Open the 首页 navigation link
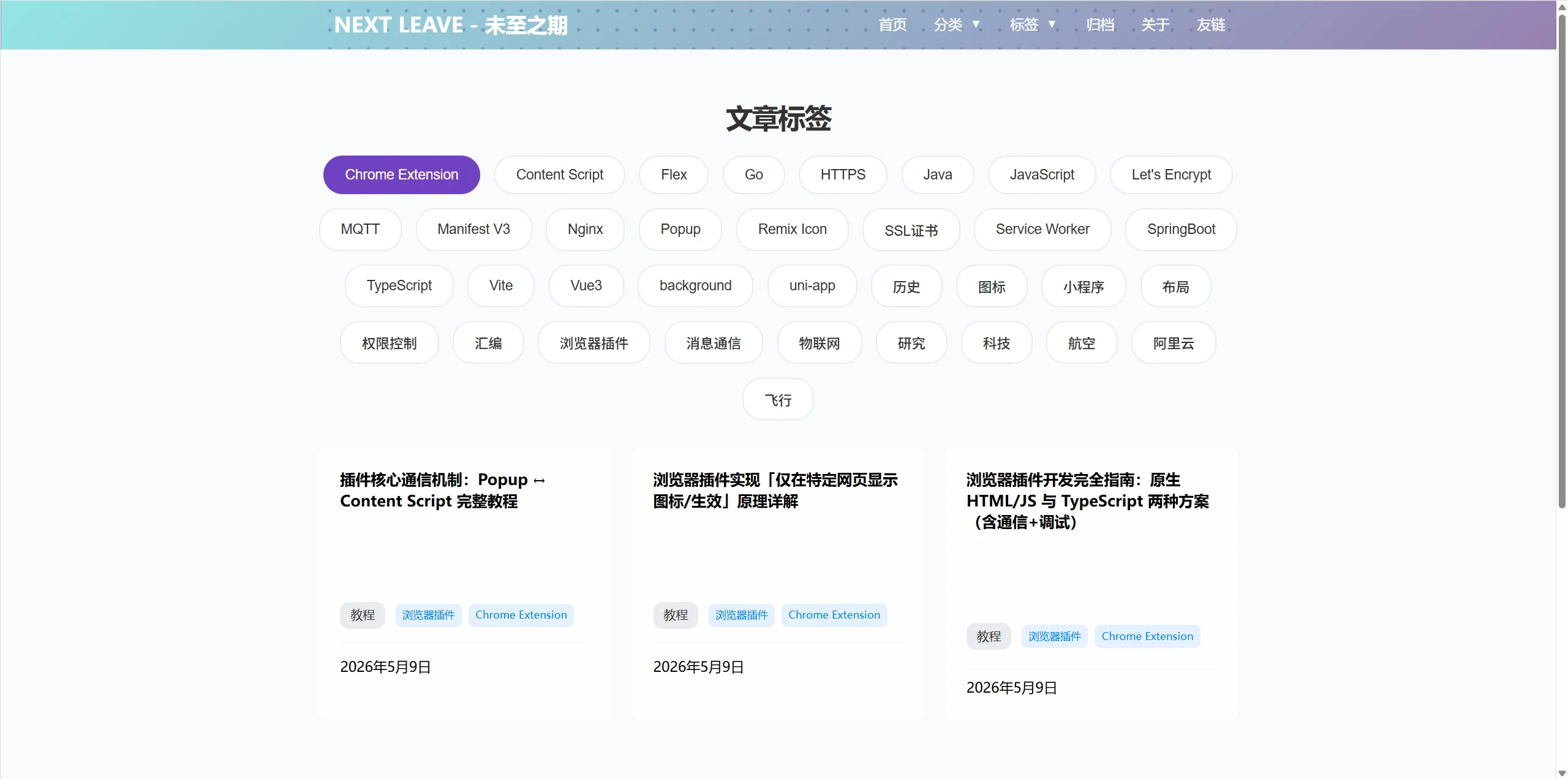Image resolution: width=1568 pixels, height=779 pixels. [x=892, y=24]
